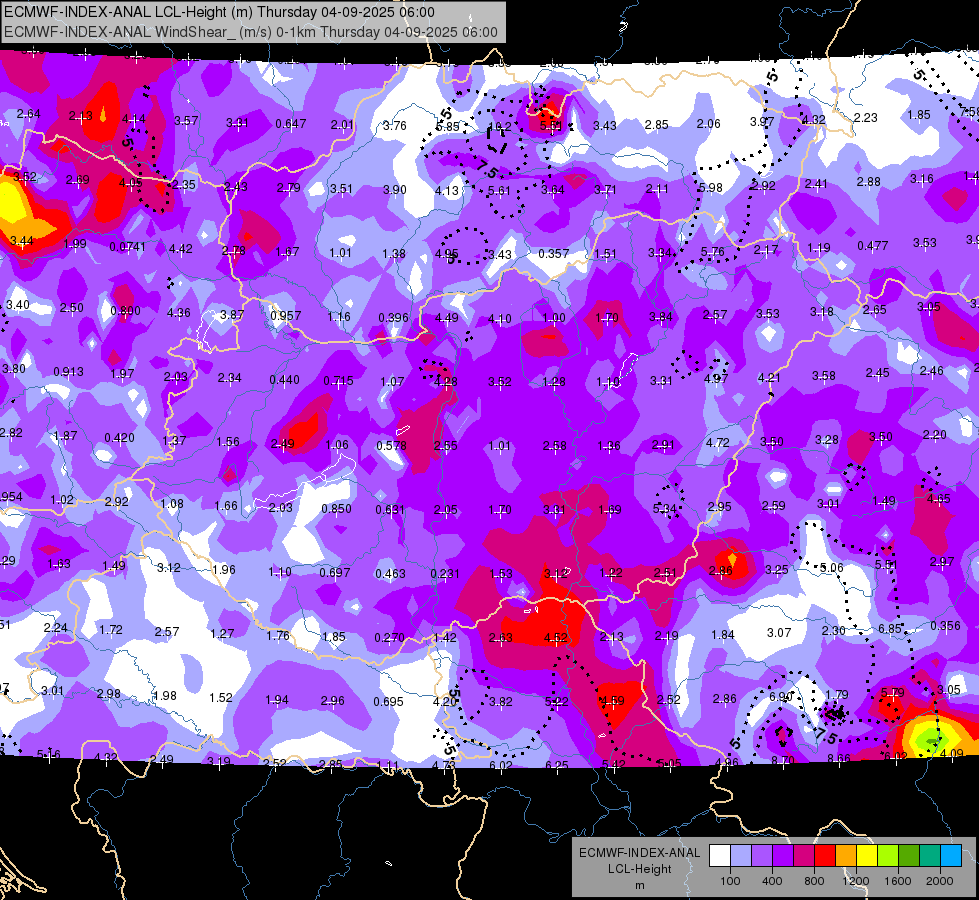
Task: Click the legend tick label 800
Action: point(814,881)
